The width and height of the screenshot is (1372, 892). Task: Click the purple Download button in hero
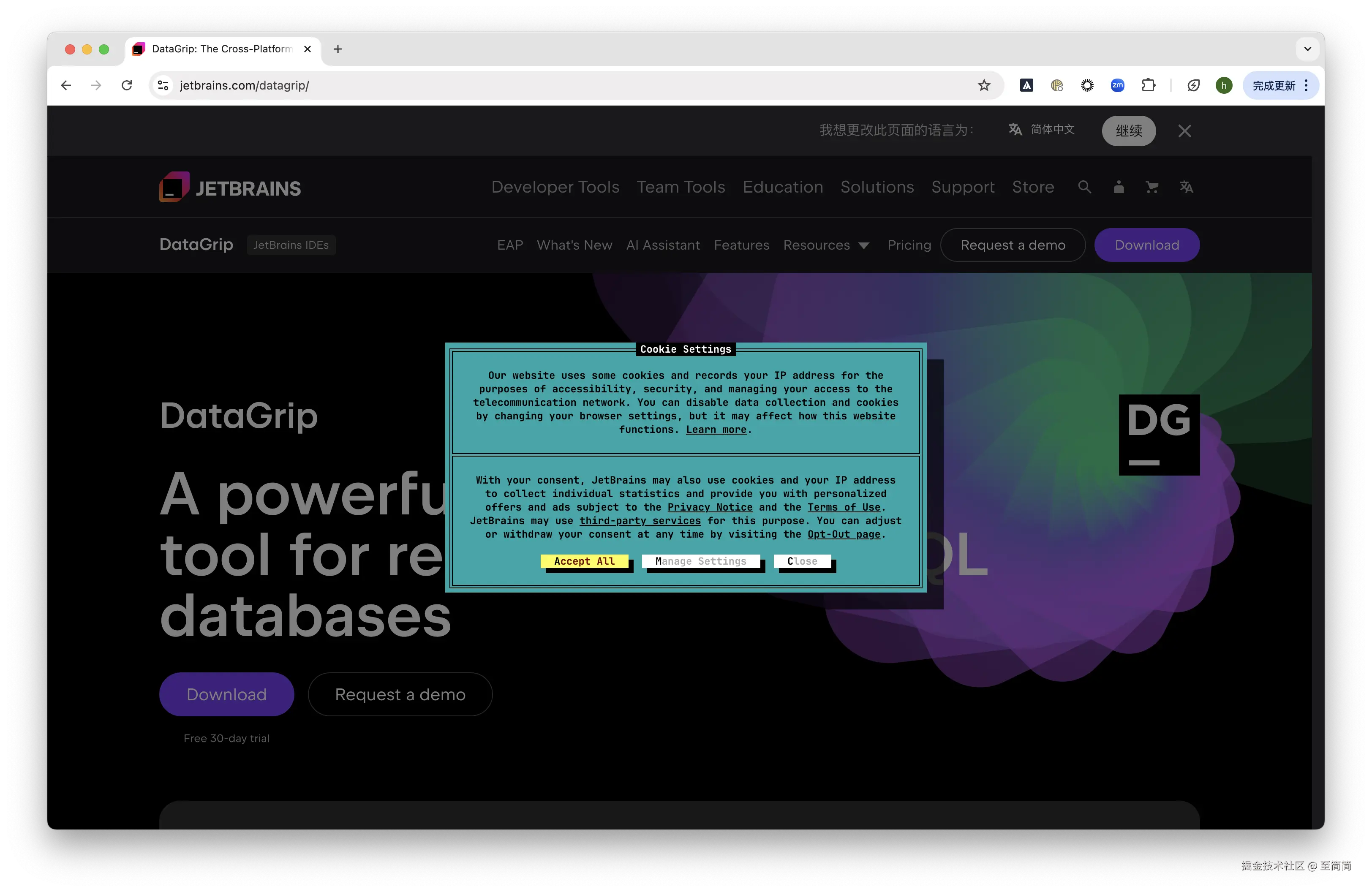point(226,694)
